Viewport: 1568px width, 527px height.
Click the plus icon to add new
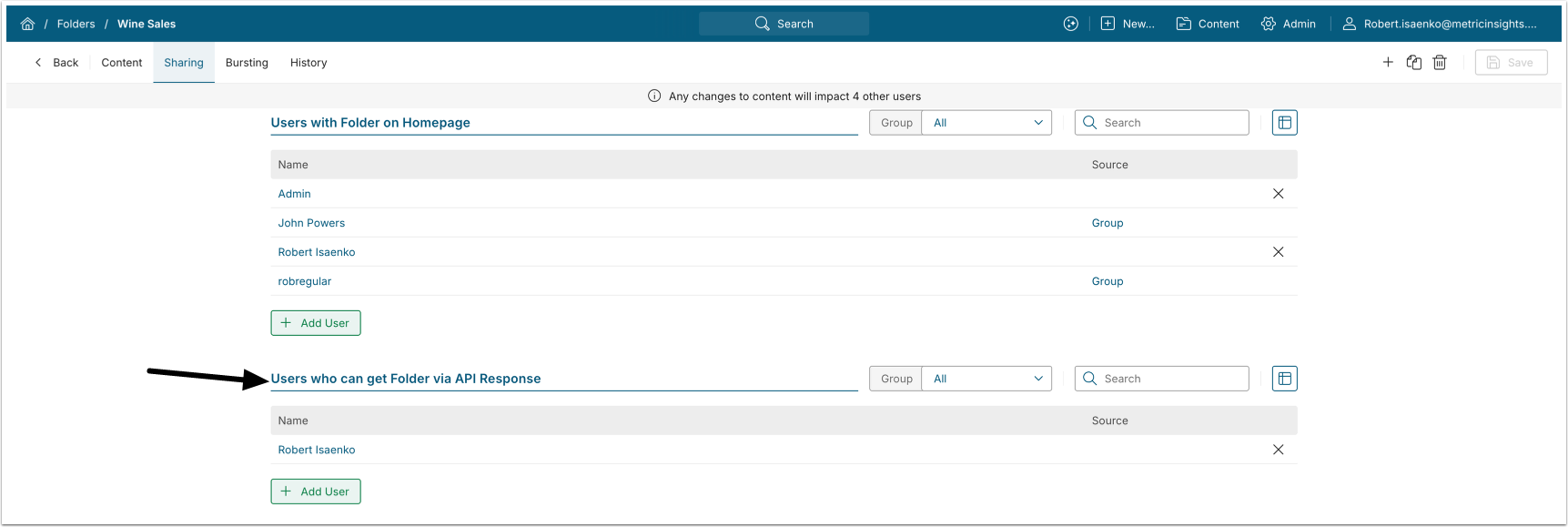pyautogui.click(x=1388, y=62)
